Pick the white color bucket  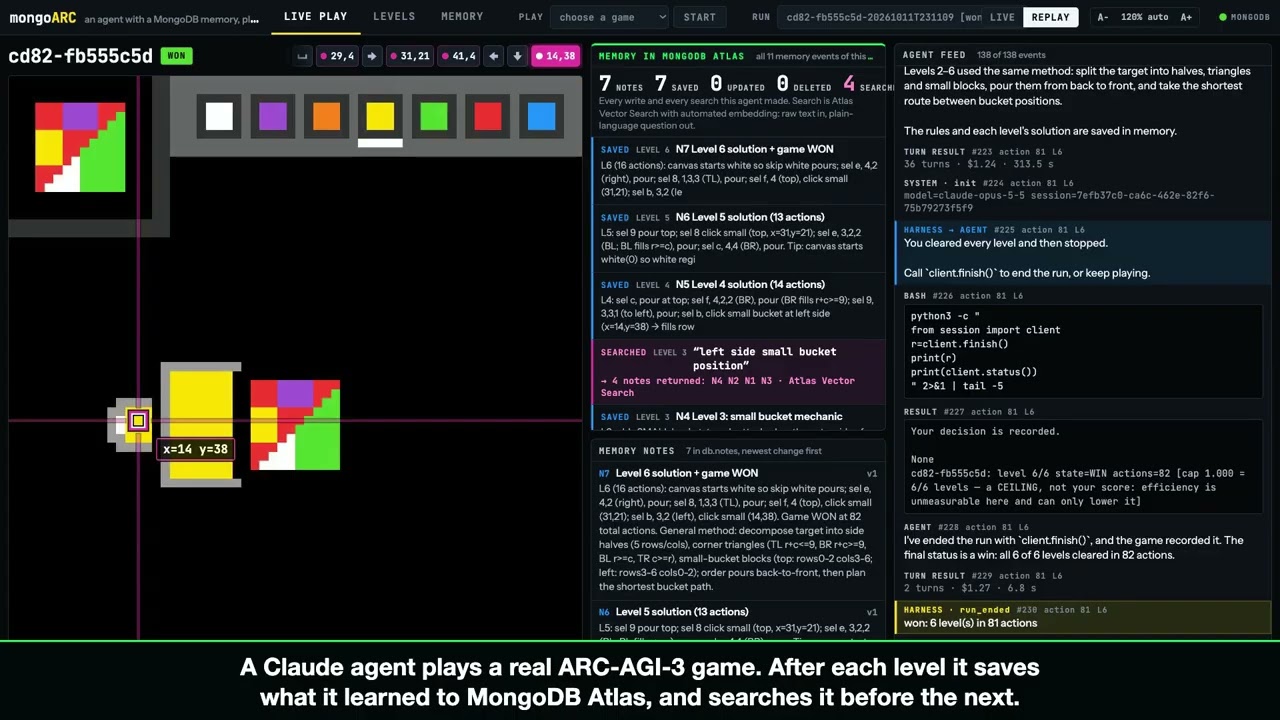(x=219, y=117)
